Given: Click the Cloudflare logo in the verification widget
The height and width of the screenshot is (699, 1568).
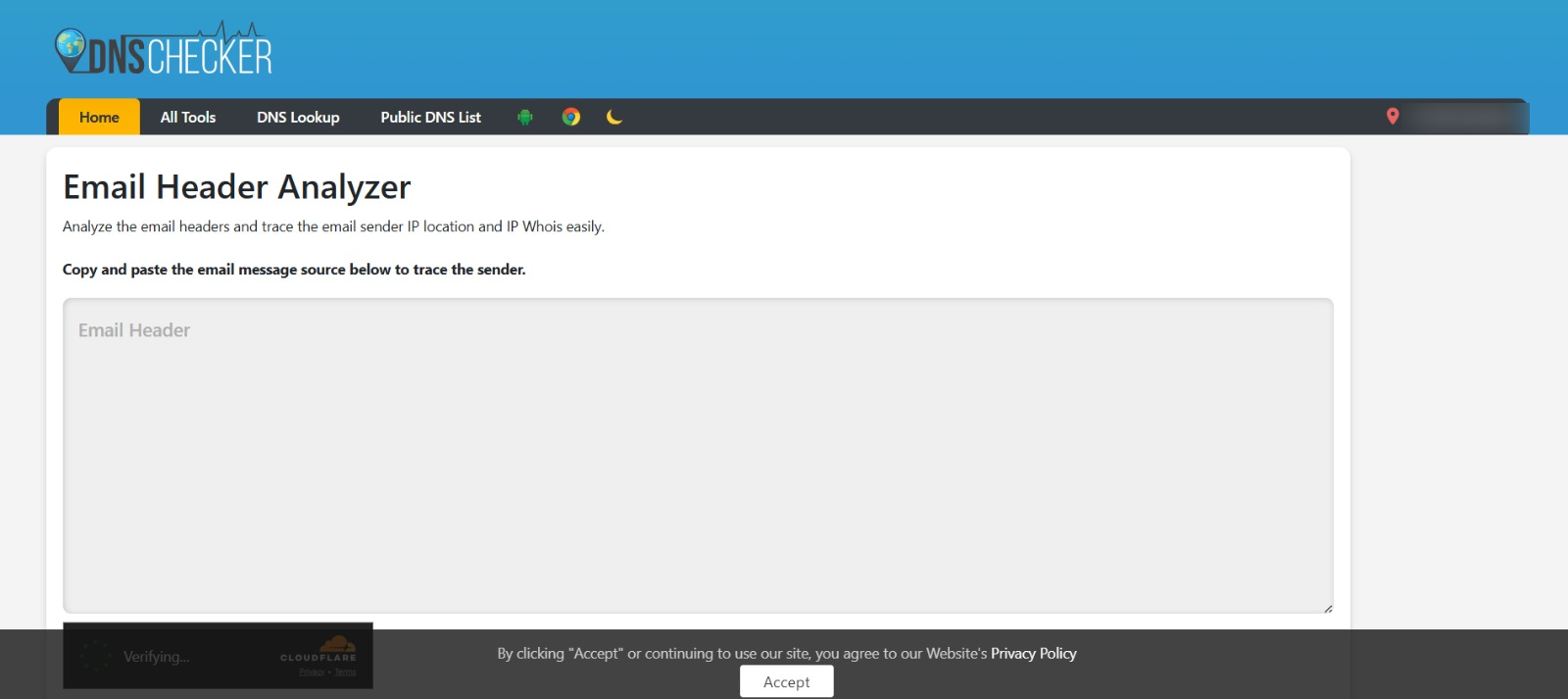Looking at the screenshot, I should pos(318,649).
